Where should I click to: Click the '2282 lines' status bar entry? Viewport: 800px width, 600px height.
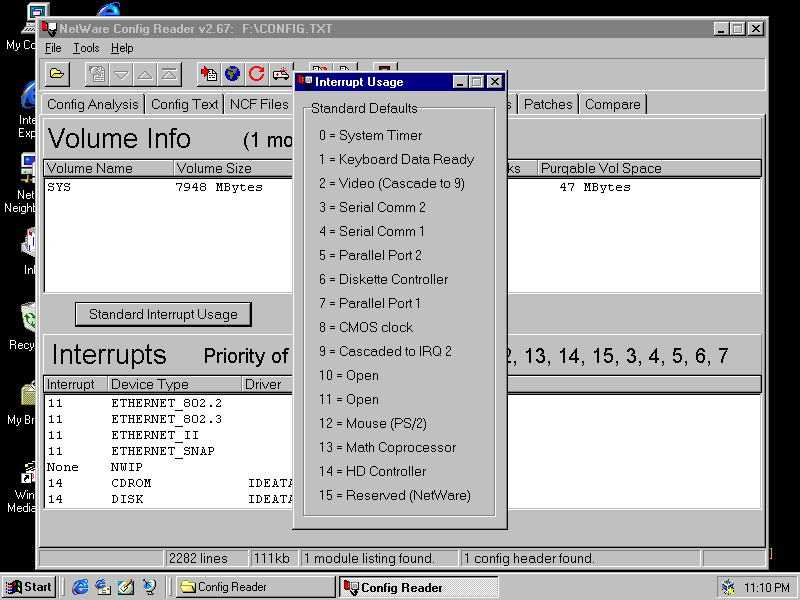click(206, 559)
